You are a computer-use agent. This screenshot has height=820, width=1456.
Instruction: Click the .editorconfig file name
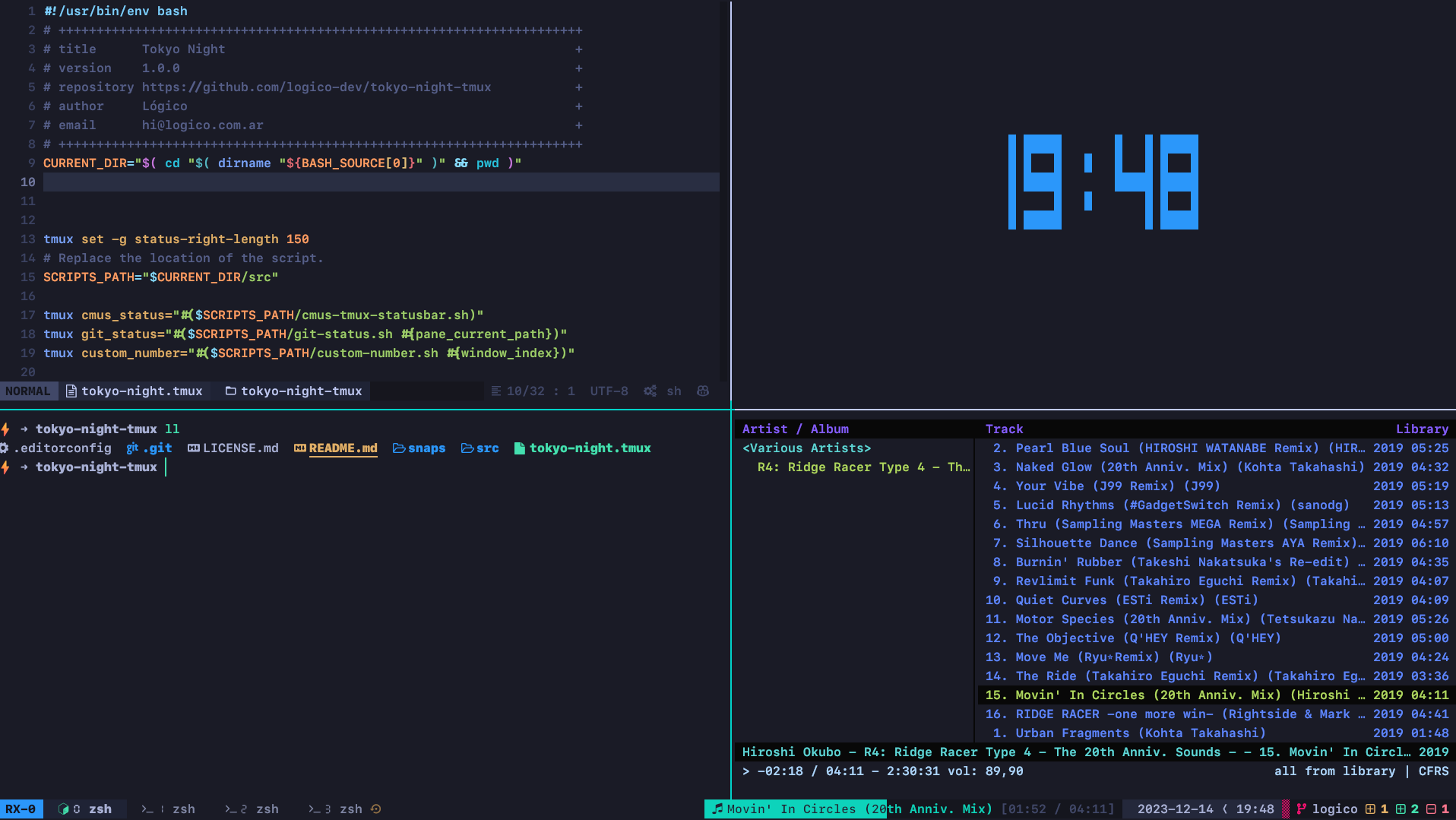[62, 448]
